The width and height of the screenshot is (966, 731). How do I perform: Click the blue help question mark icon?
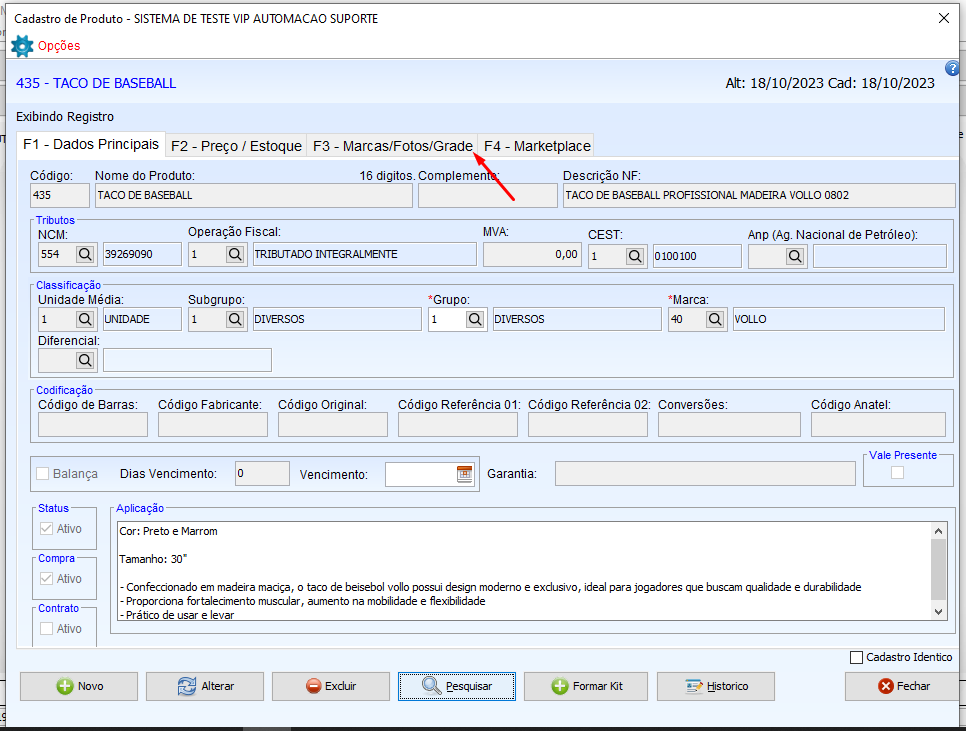(952, 68)
